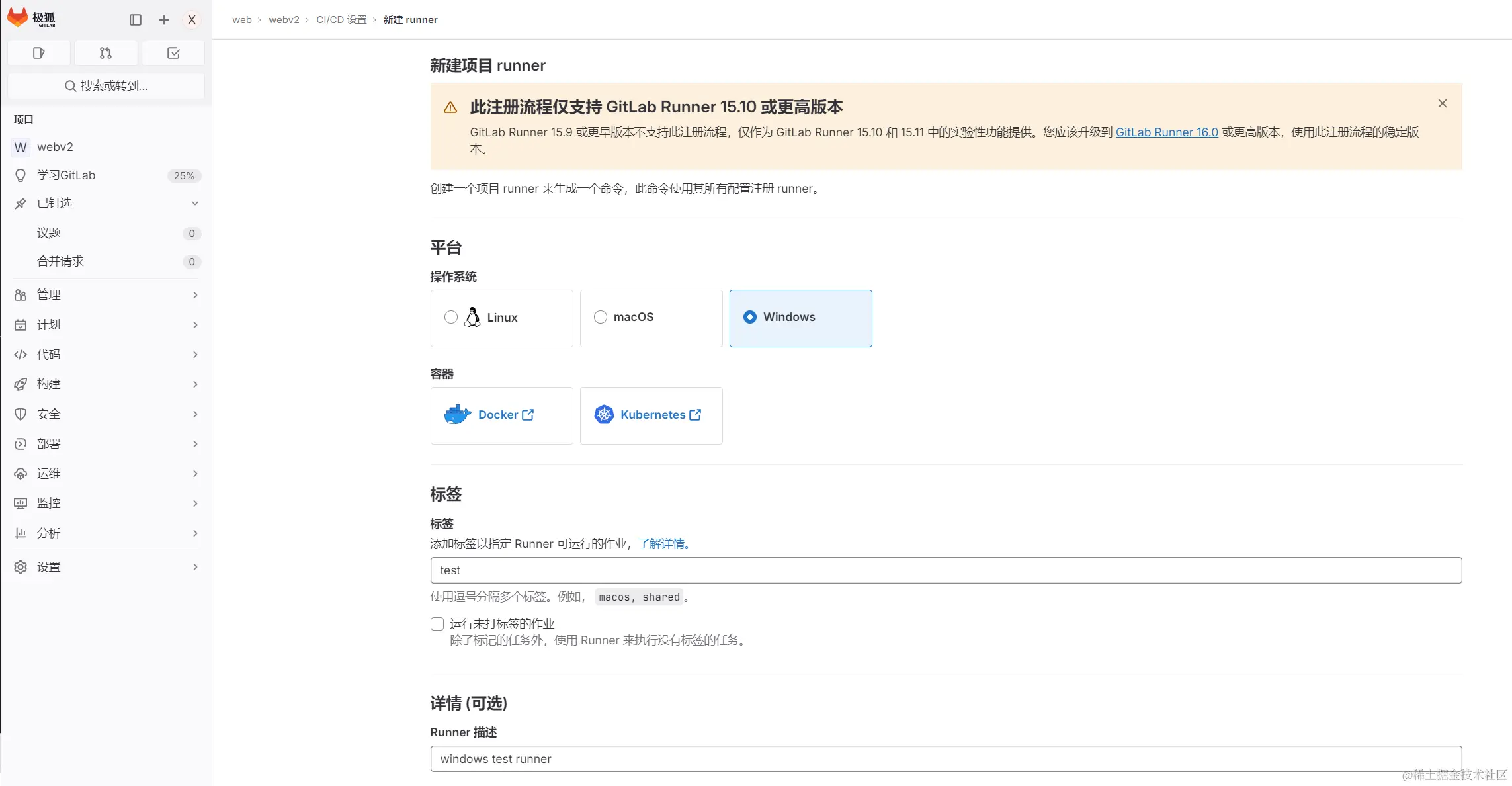Viewport: 1512px width, 786px height.
Task: Click the GitLab fox logo
Action: click(x=18, y=18)
